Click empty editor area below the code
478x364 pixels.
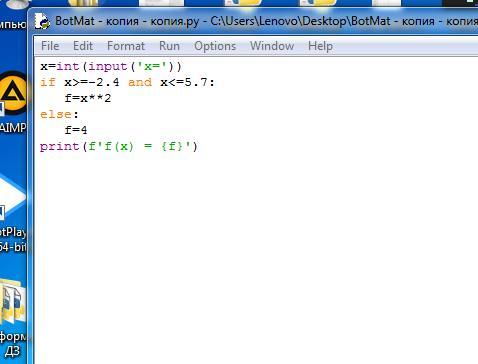[x=256, y=257]
